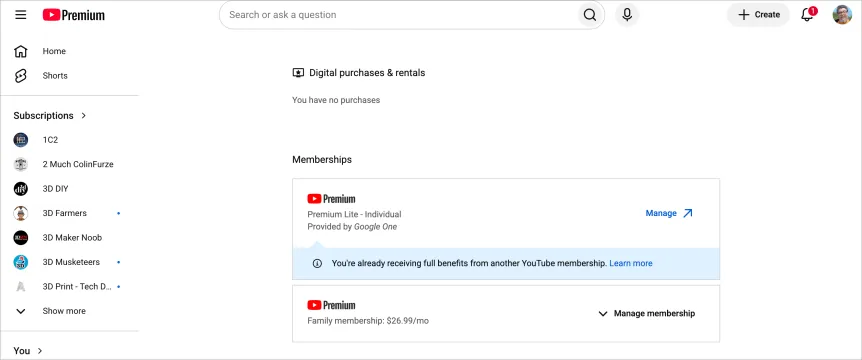Click the YouTube Premium logo in header
The width and height of the screenshot is (862, 360).
(74, 15)
